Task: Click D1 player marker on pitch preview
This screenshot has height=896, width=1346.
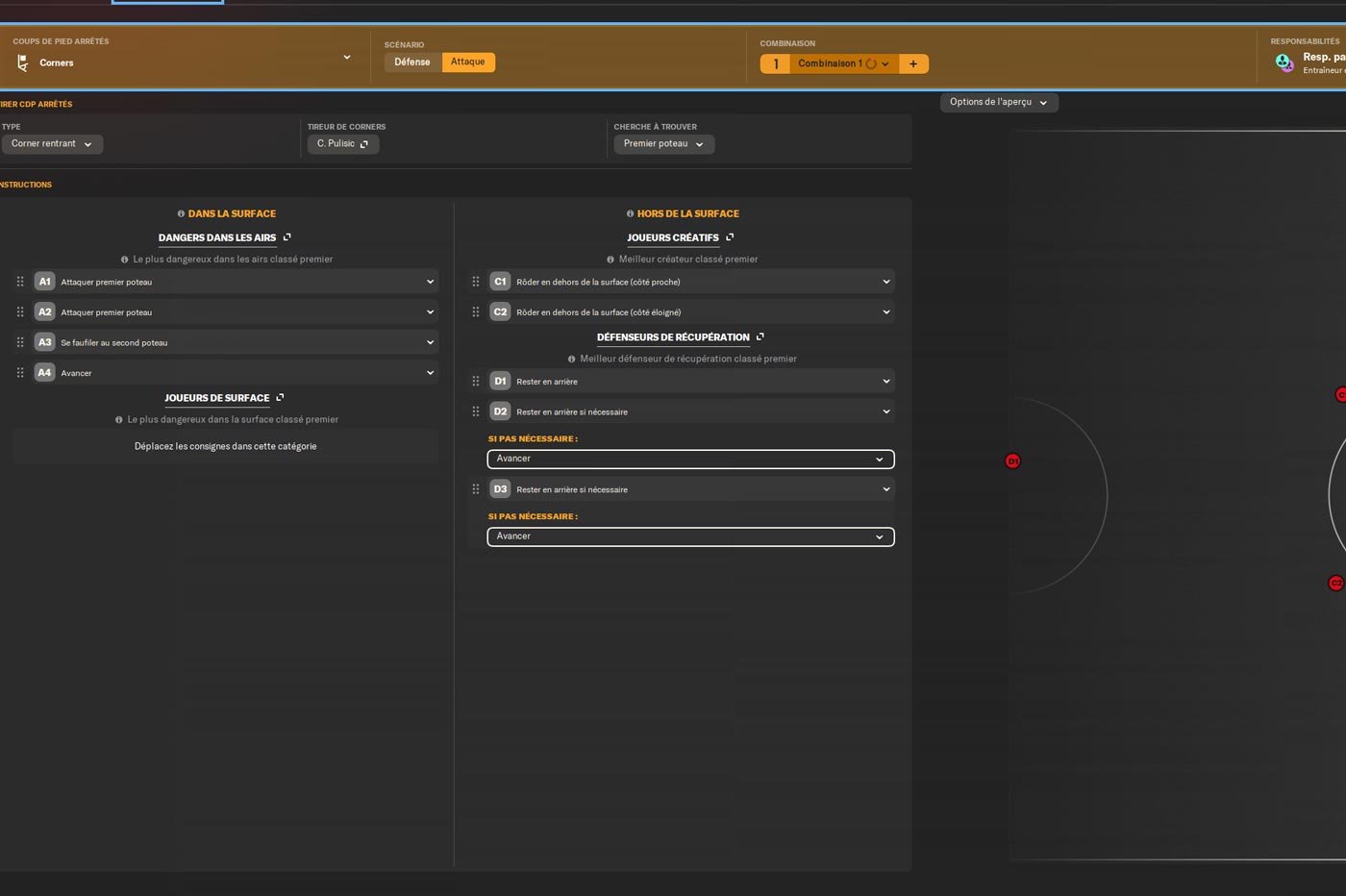Action: pyautogui.click(x=1012, y=461)
